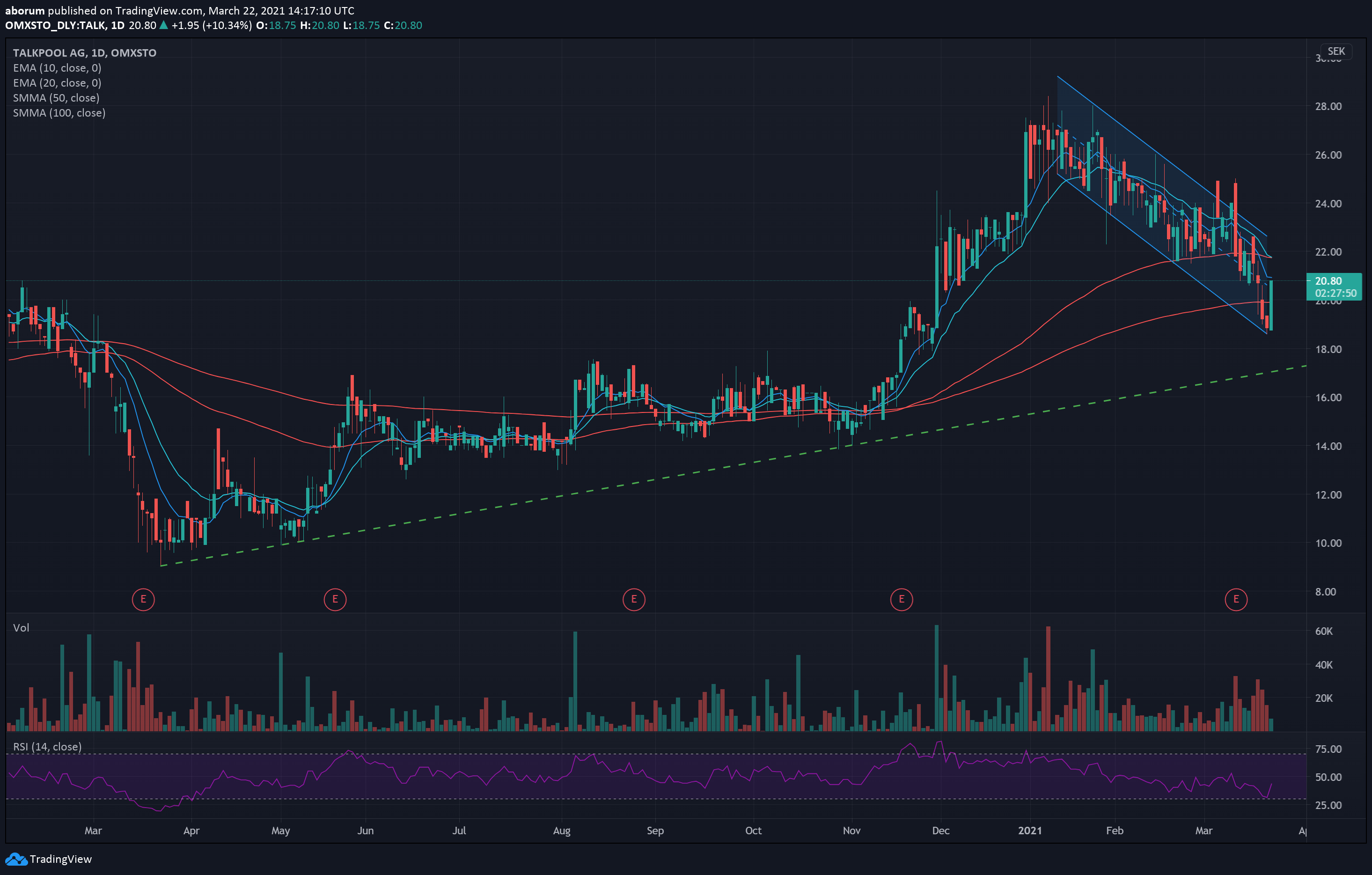Click the green dashed trendline
The width and height of the screenshot is (1372, 875).
(734, 466)
